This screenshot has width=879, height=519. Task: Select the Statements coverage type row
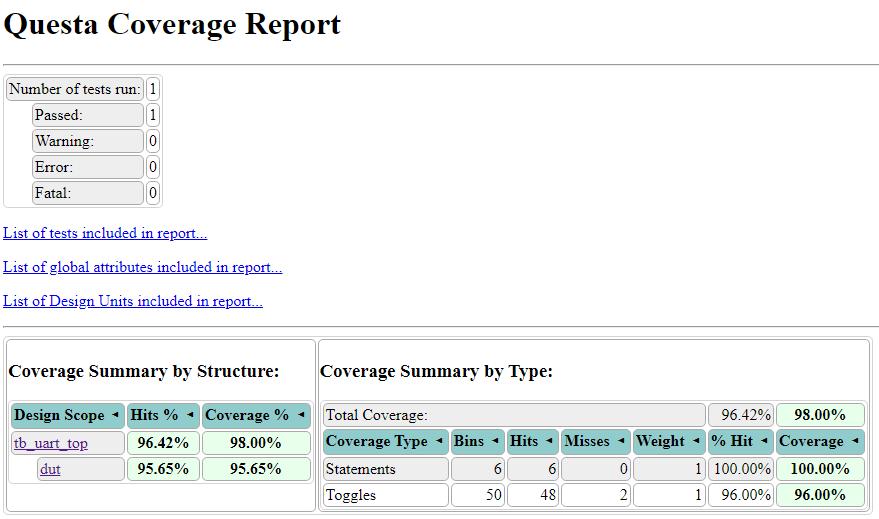pos(594,469)
